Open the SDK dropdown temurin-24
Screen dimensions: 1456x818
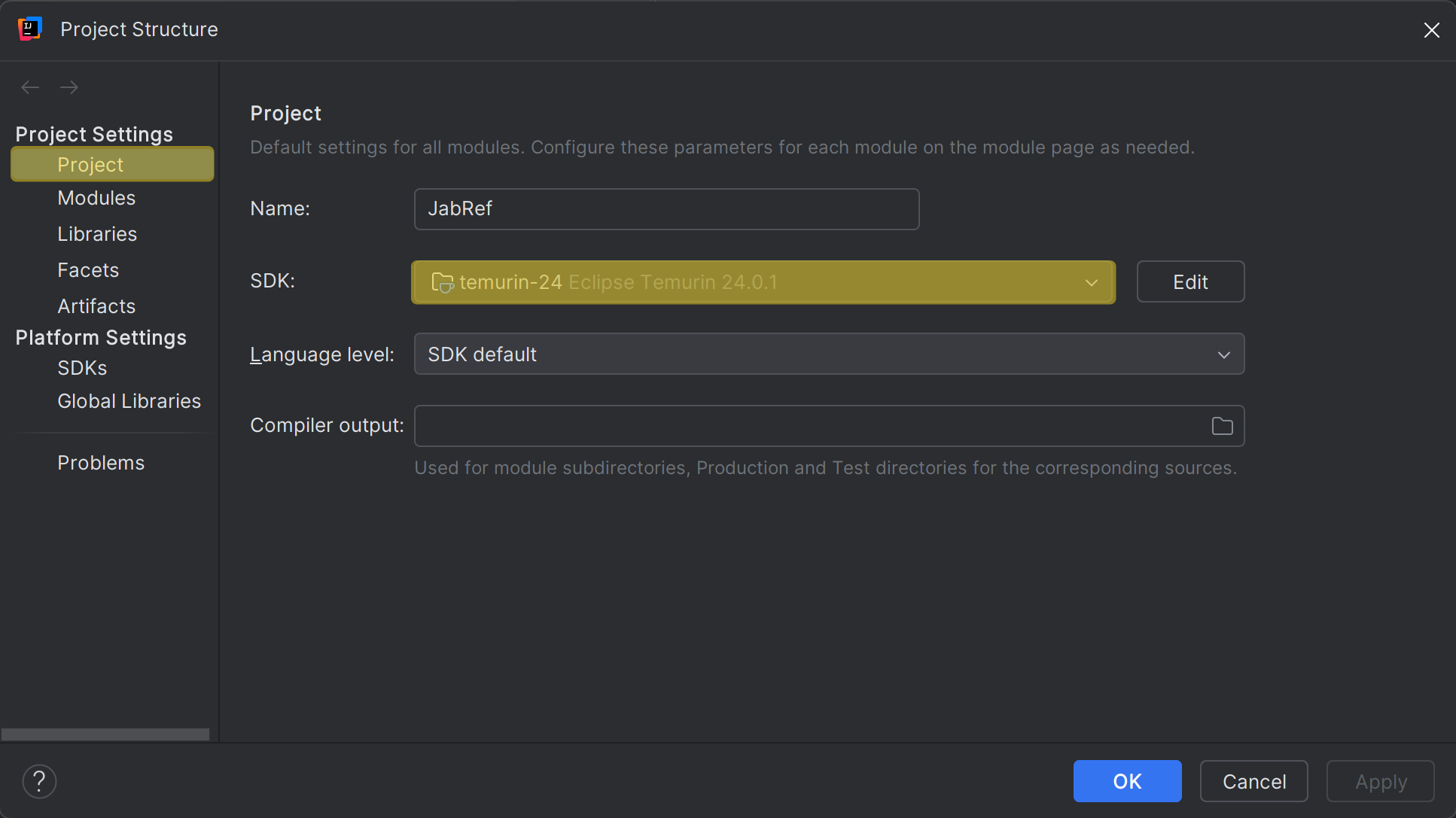point(763,282)
